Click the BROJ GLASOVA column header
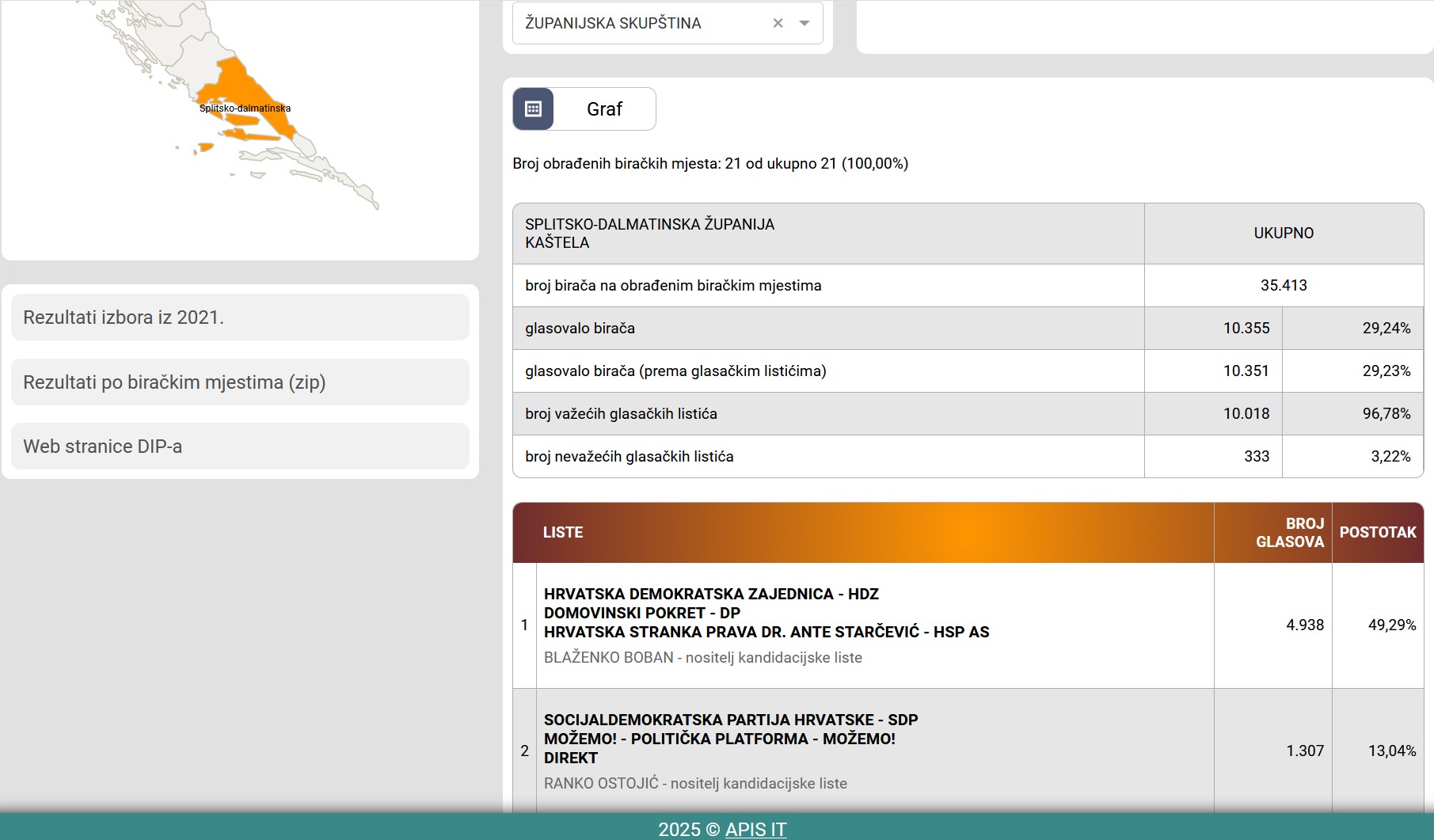This screenshot has height=840, width=1434. [x=1289, y=533]
